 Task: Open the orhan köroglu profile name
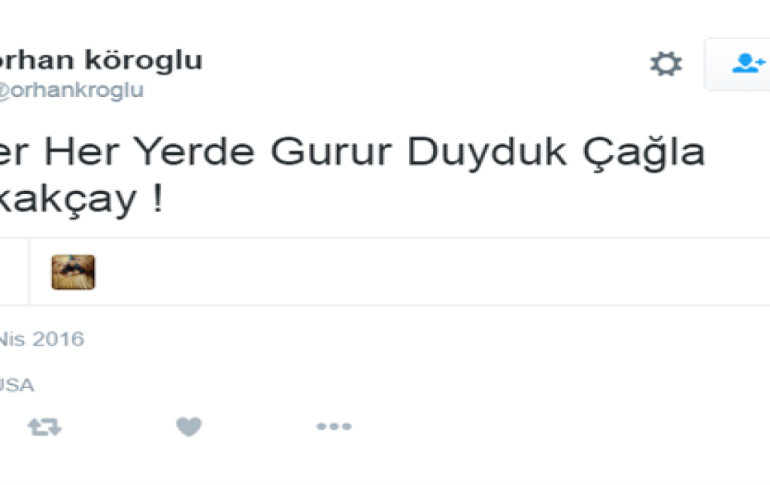(100, 60)
